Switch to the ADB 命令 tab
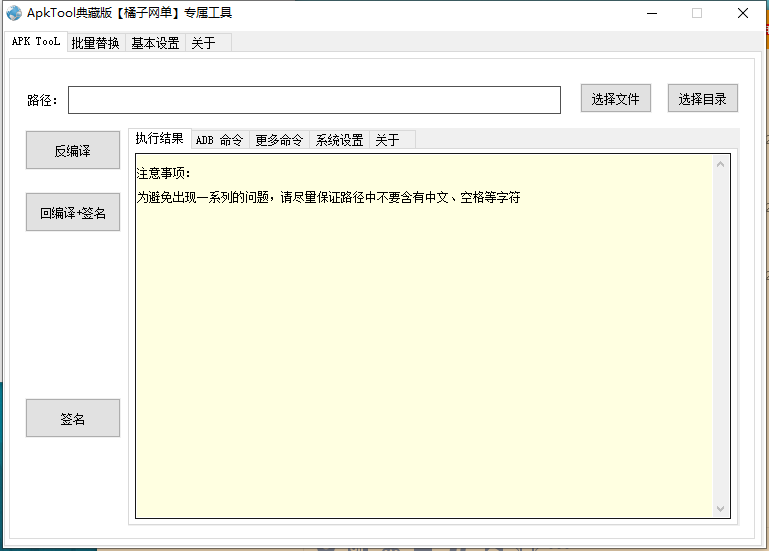The width and height of the screenshot is (769, 551). [219, 140]
